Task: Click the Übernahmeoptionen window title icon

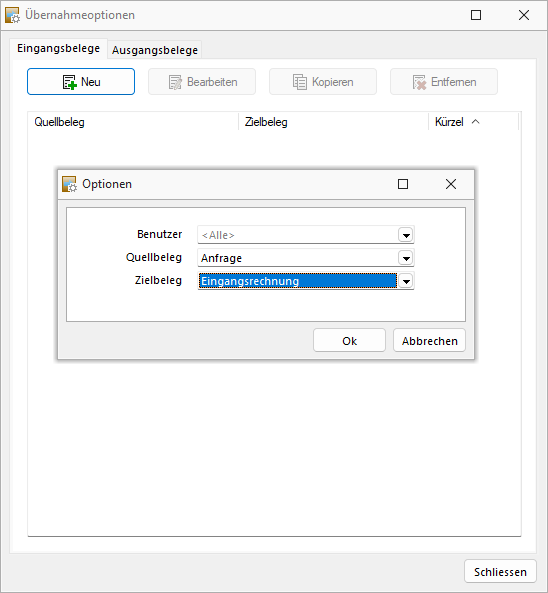Action: 12,15
